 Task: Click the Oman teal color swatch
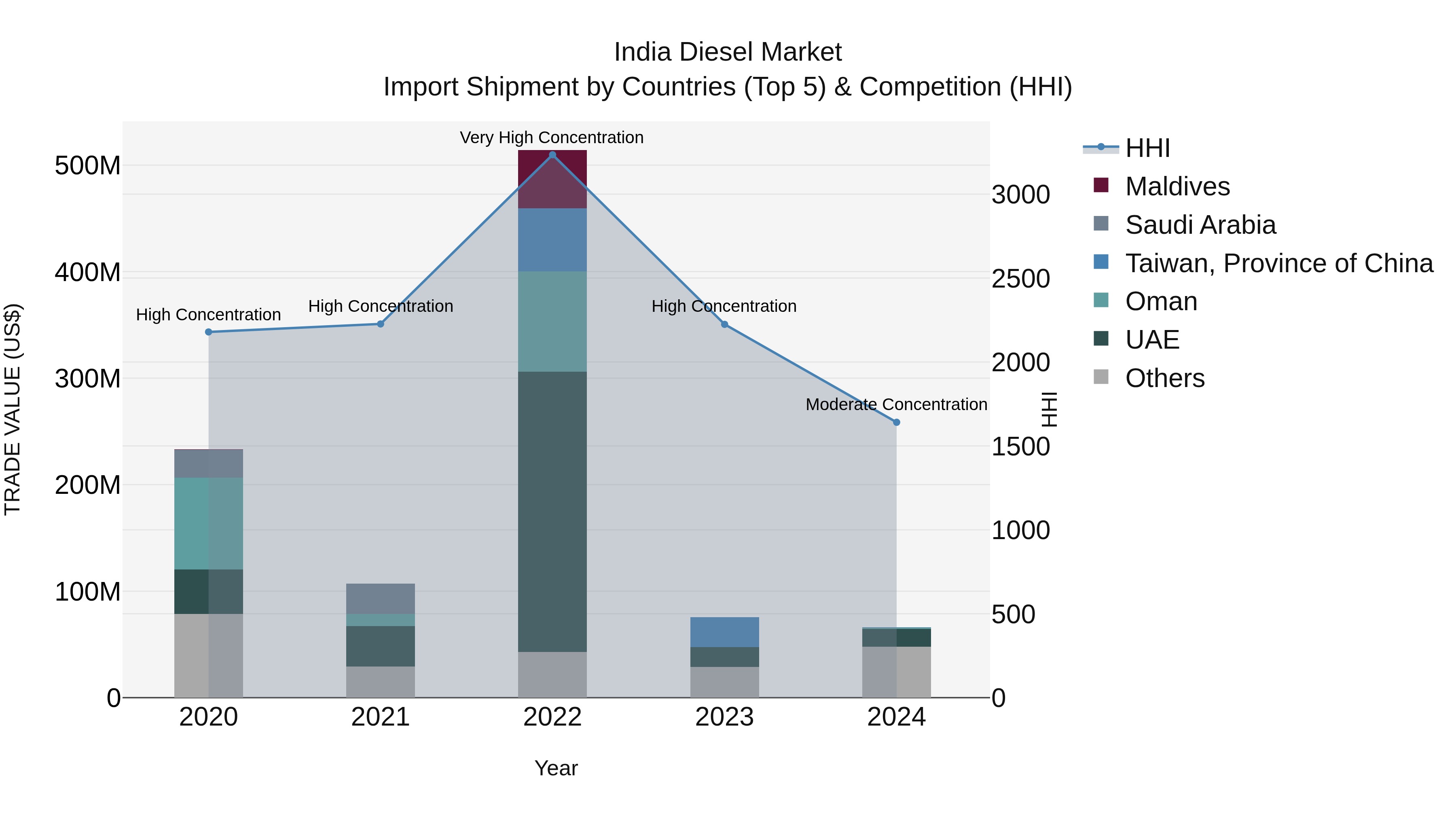click(x=1101, y=300)
